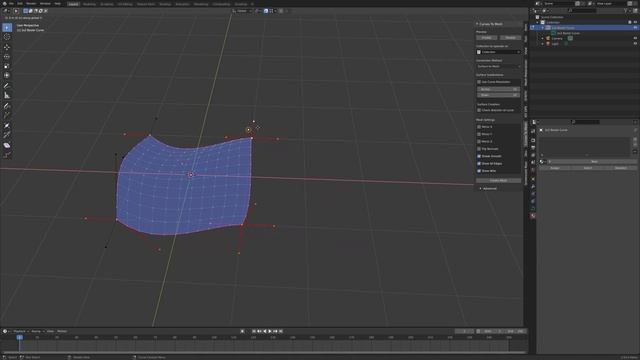Toggle proportional editing icon in viewport header
The height and width of the screenshot is (360, 640).
pyautogui.click(x=281, y=11)
